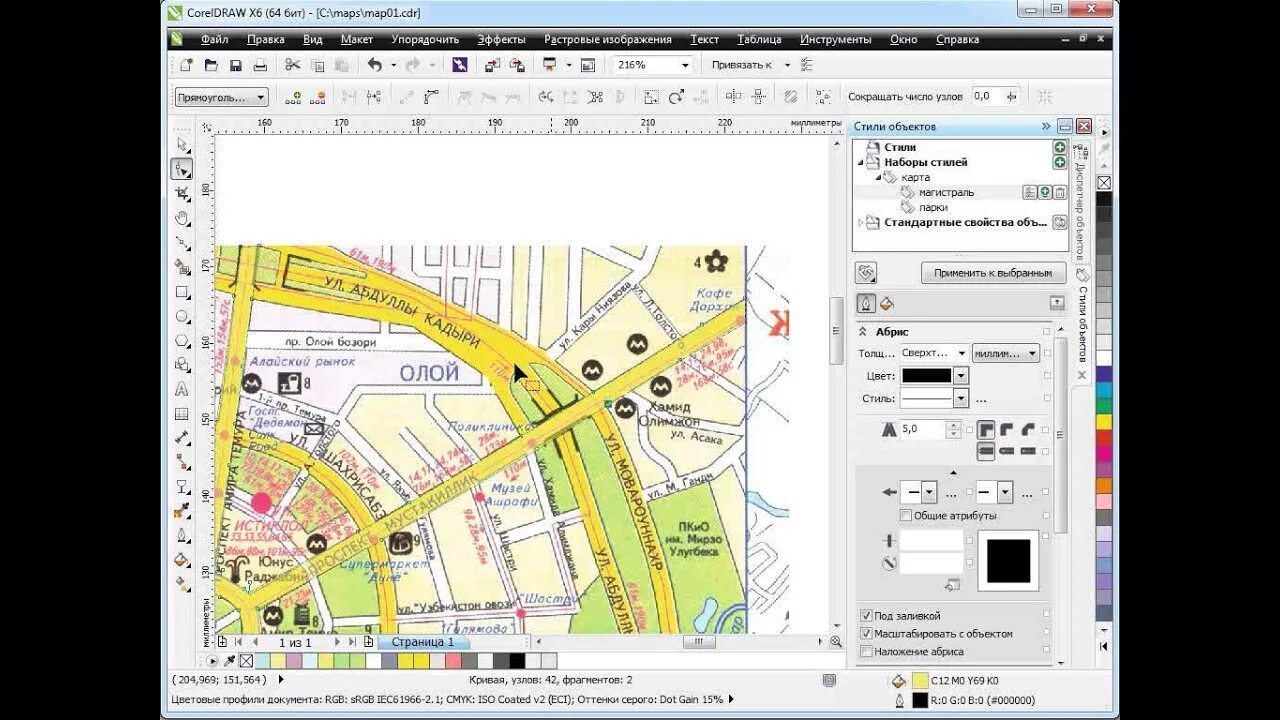The width and height of the screenshot is (1280, 720).
Task: Select the магистраль style item
Action: click(x=946, y=192)
